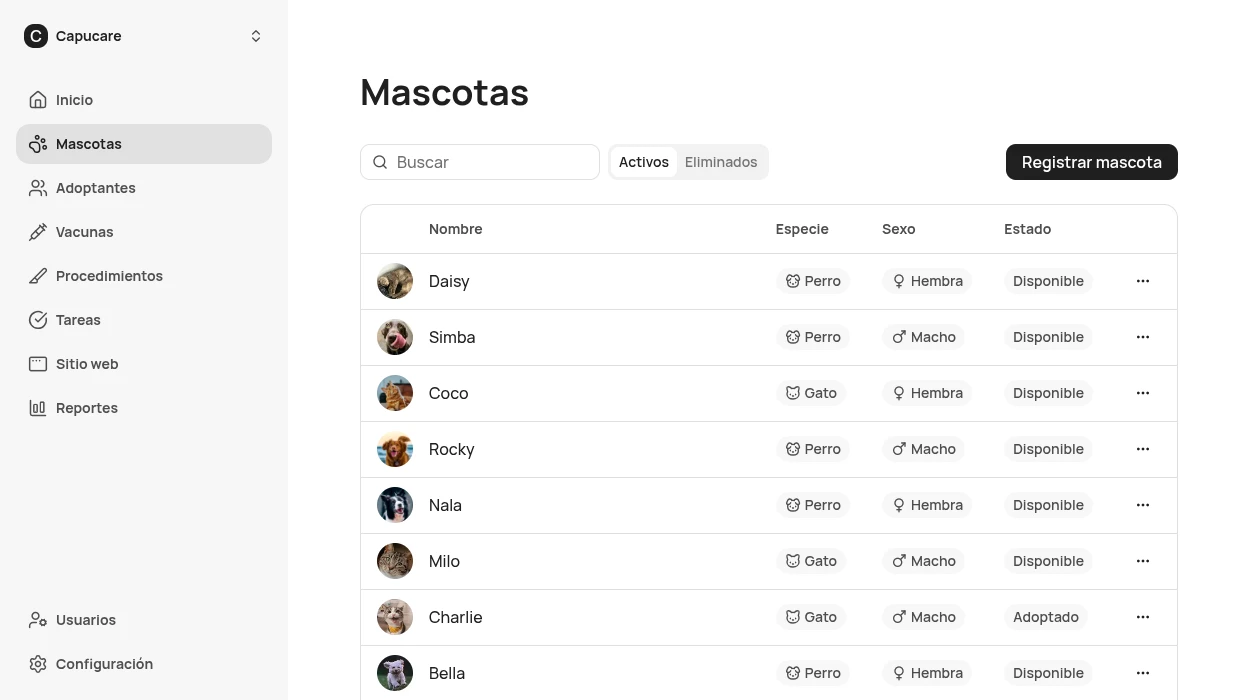Open the three-dot menu for Rocky

pyautogui.click(x=1143, y=449)
